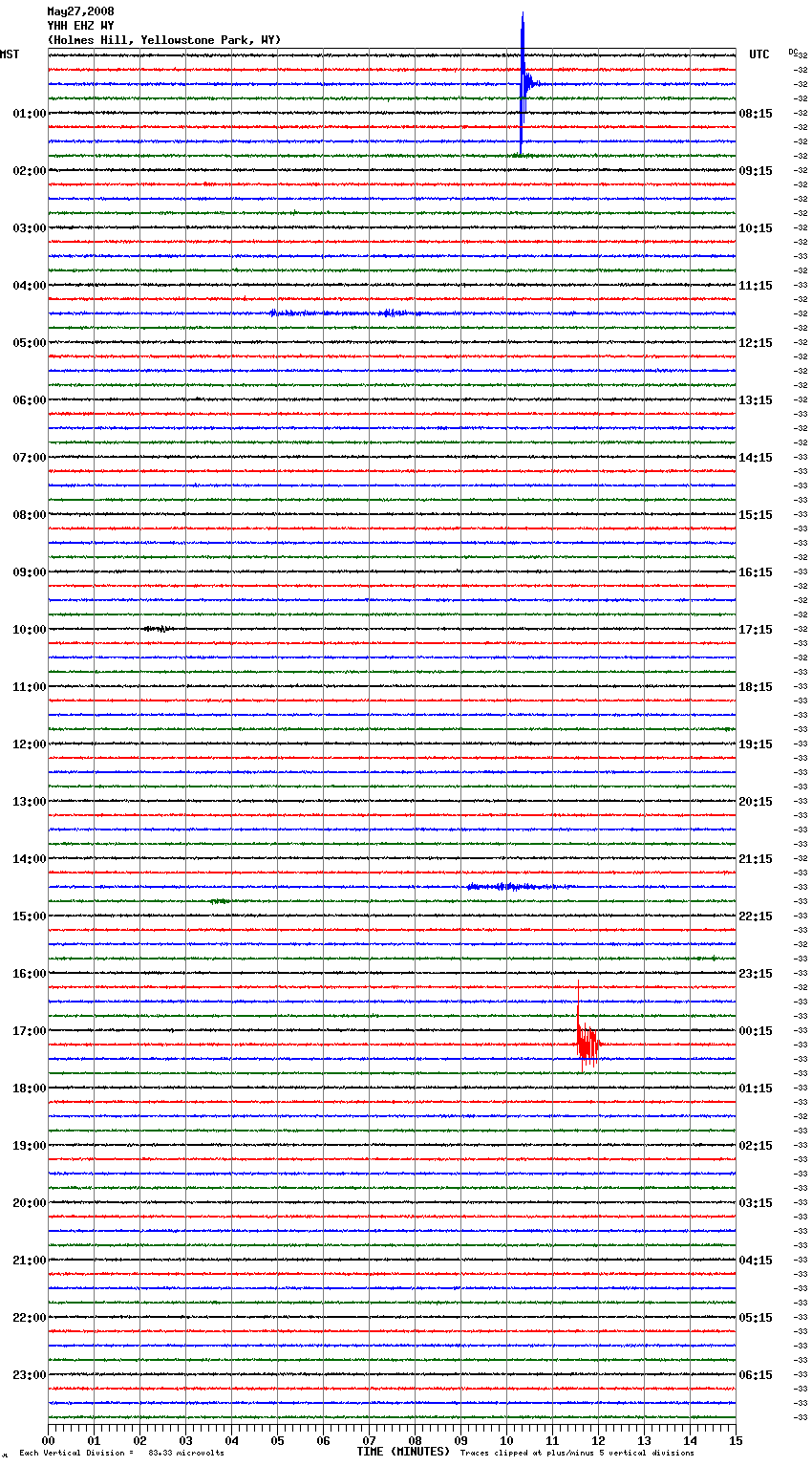812x1466 pixels.
Task: Select the 06:00 MST time label
Action: 30,400
